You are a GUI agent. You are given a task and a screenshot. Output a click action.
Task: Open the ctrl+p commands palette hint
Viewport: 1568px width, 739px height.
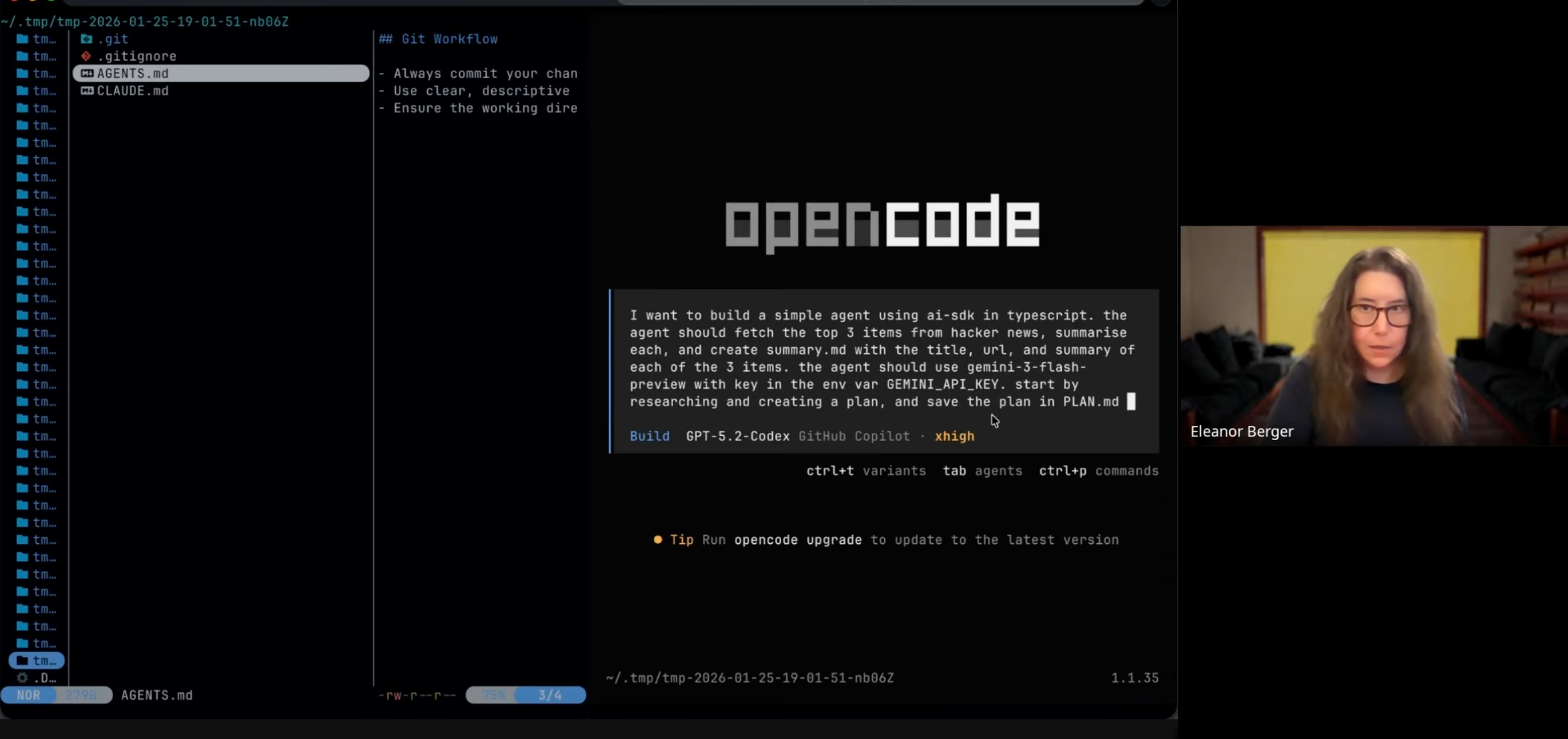click(1098, 470)
